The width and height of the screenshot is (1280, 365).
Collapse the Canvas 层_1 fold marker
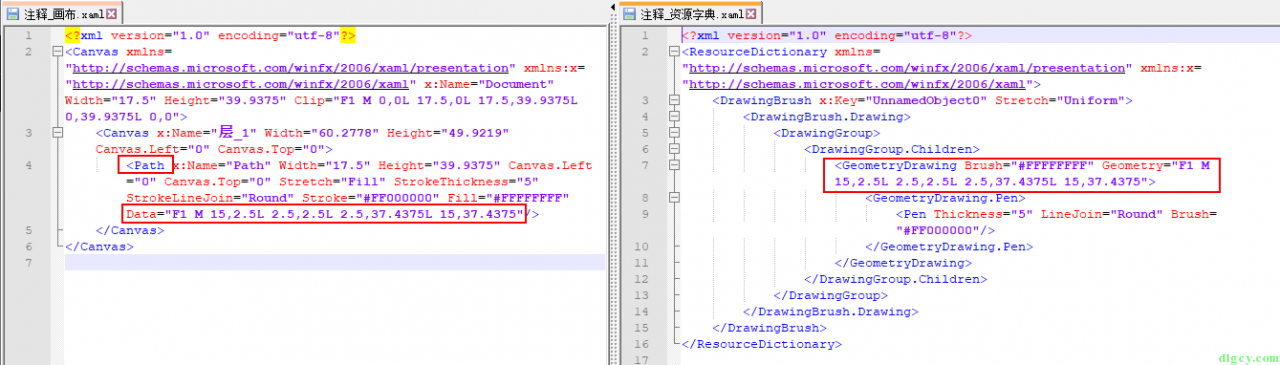click(x=57, y=132)
